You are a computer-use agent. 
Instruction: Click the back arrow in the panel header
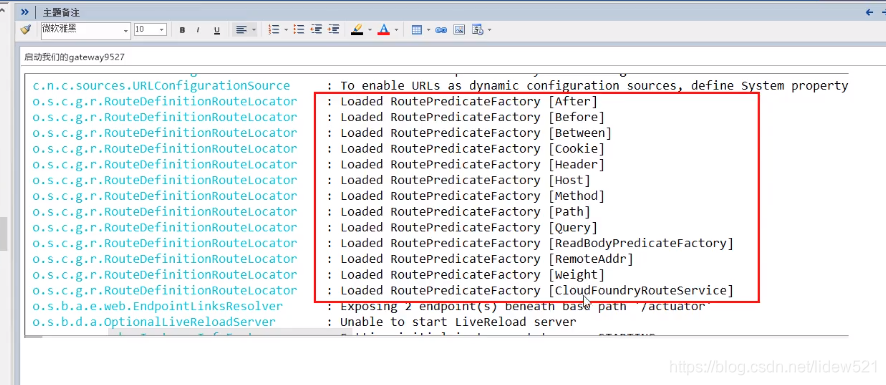(x=870, y=12)
